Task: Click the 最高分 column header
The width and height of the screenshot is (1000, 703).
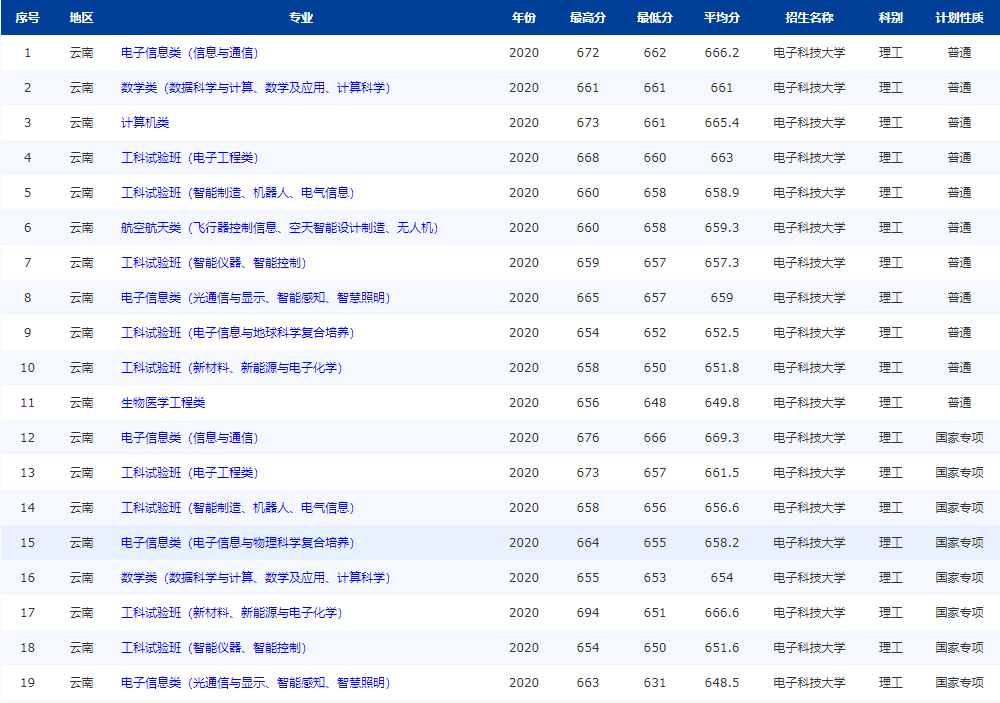Action: coord(588,18)
